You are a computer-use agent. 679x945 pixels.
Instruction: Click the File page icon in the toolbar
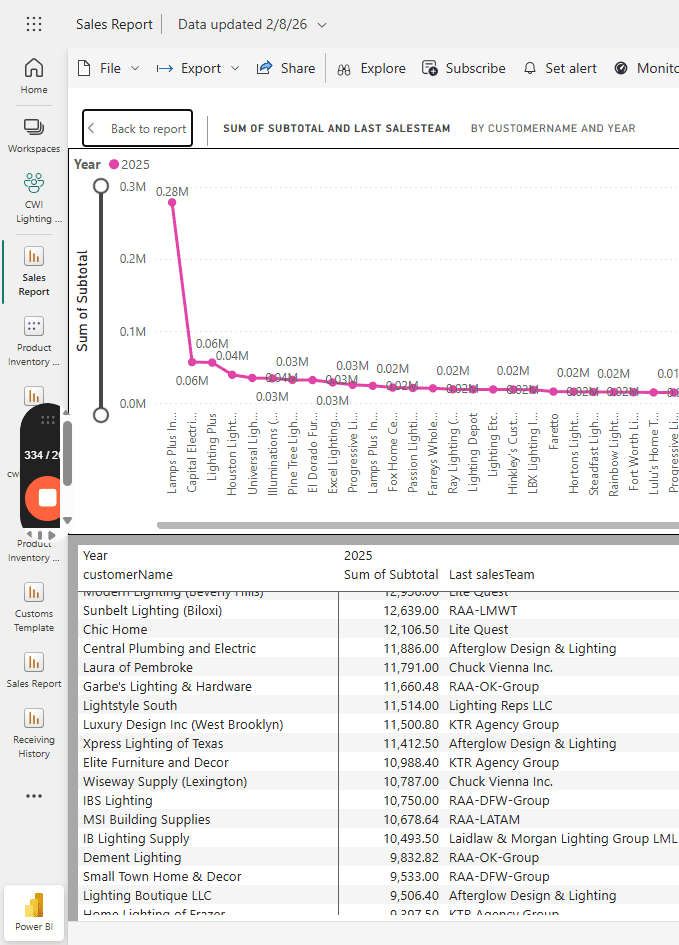pyautogui.click(x=85, y=69)
